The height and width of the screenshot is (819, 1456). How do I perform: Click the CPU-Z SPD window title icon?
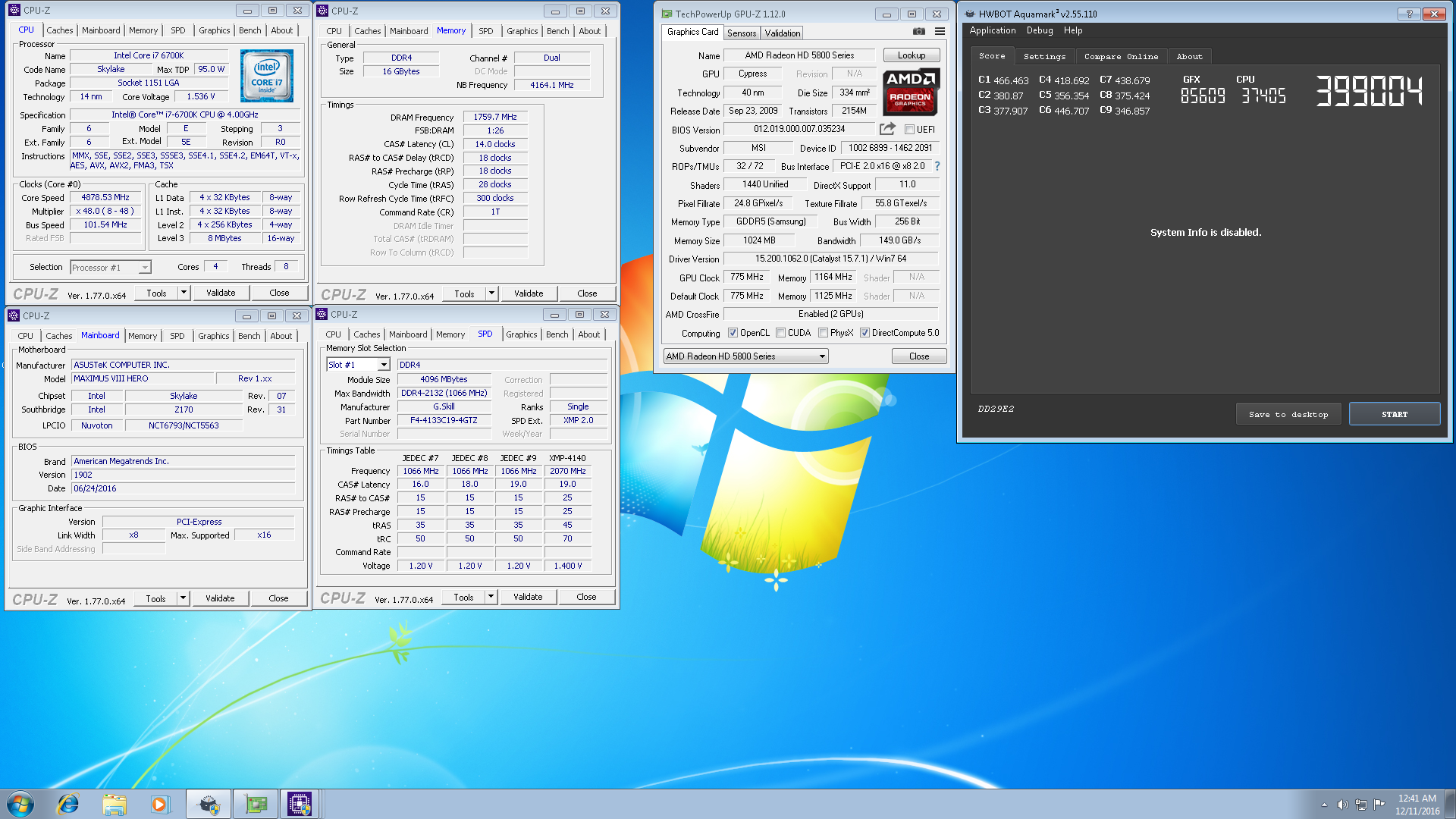click(322, 314)
